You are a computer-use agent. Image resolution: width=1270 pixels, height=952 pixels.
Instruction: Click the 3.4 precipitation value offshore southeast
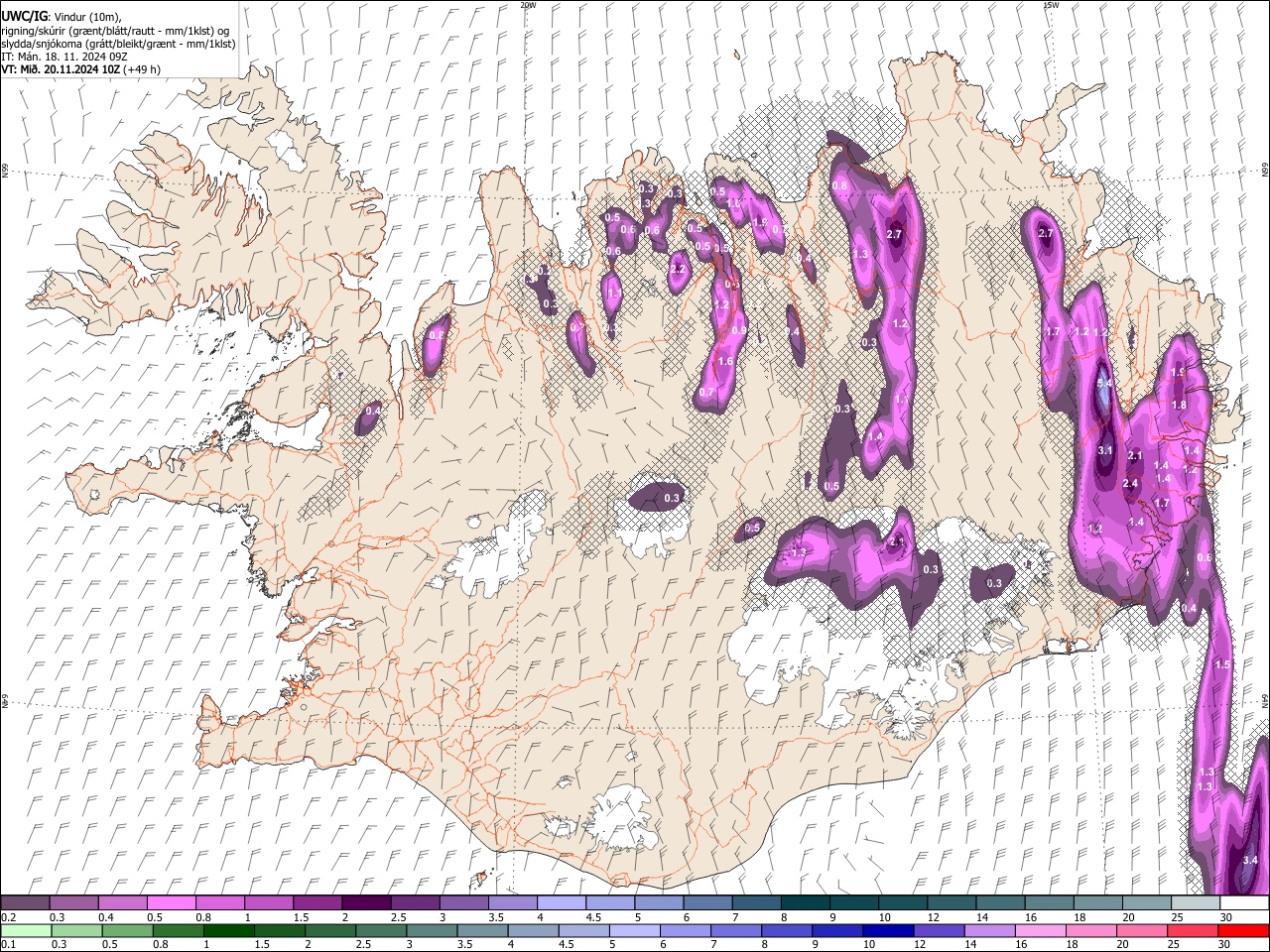[1250, 860]
